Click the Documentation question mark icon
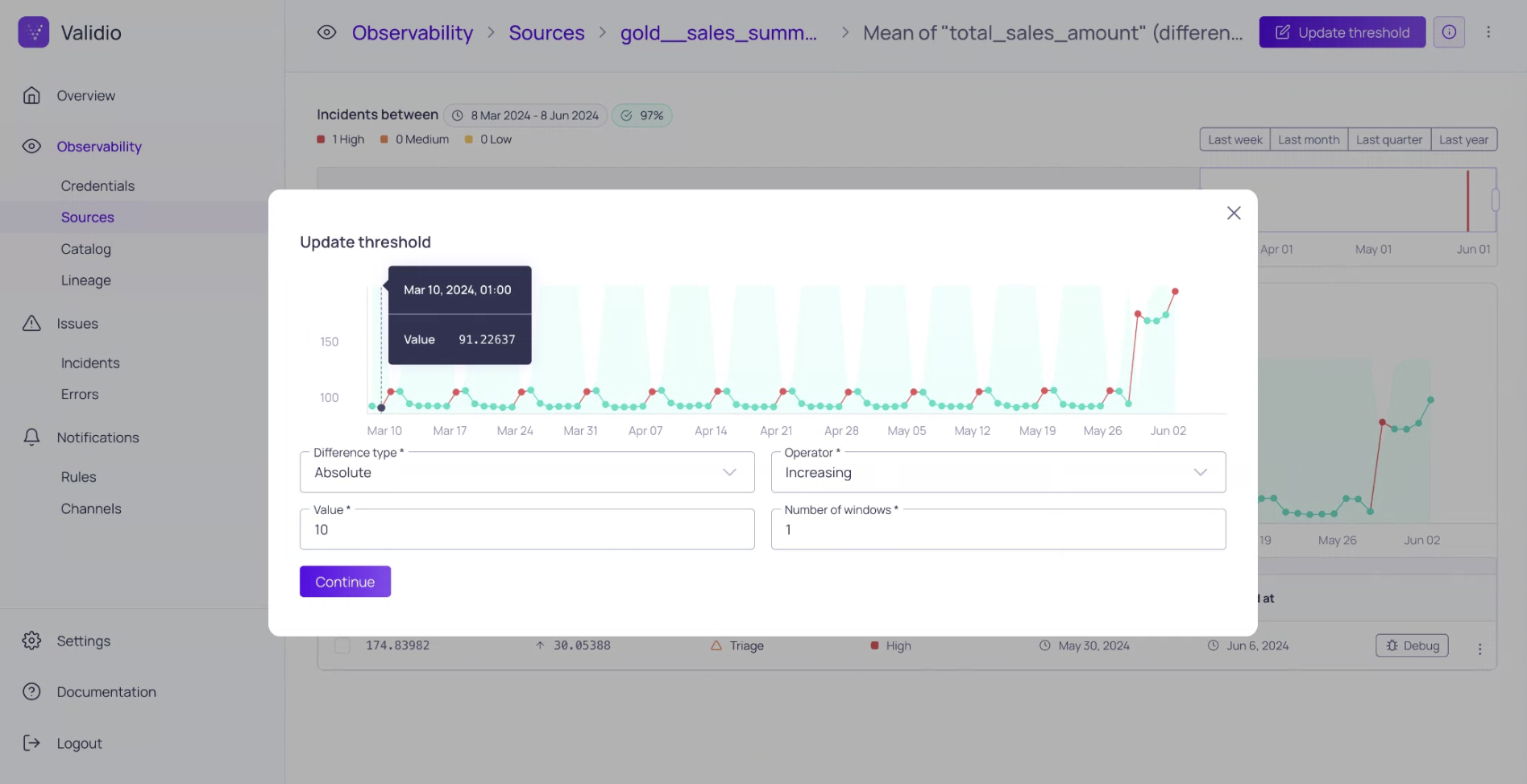The image size is (1527, 784). (31, 692)
